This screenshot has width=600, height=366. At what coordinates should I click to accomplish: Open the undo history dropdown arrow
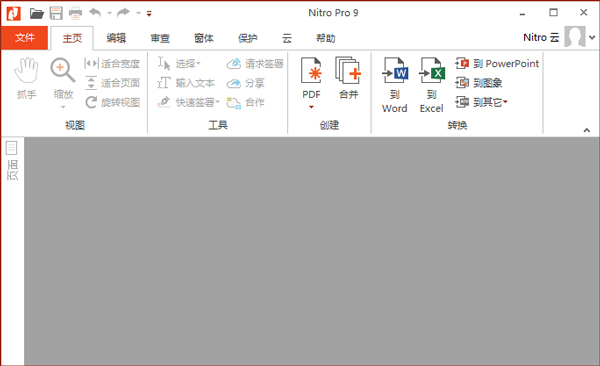click(x=109, y=13)
